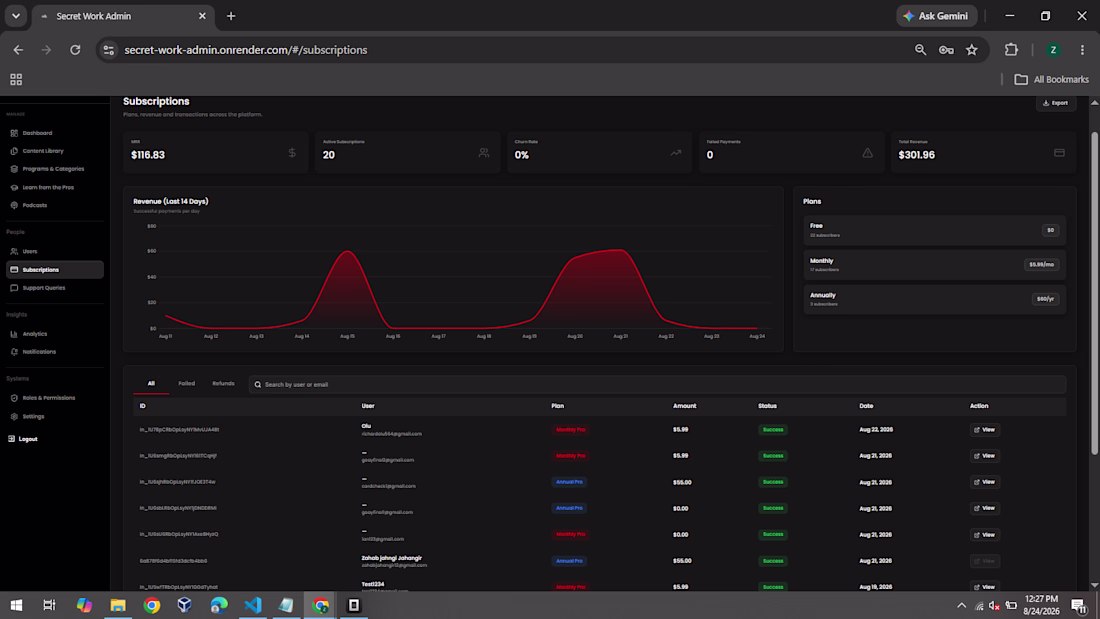Select the Subscriptions sidebar item
Viewport: 1100px width, 619px height.
pyautogui.click(x=55, y=269)
